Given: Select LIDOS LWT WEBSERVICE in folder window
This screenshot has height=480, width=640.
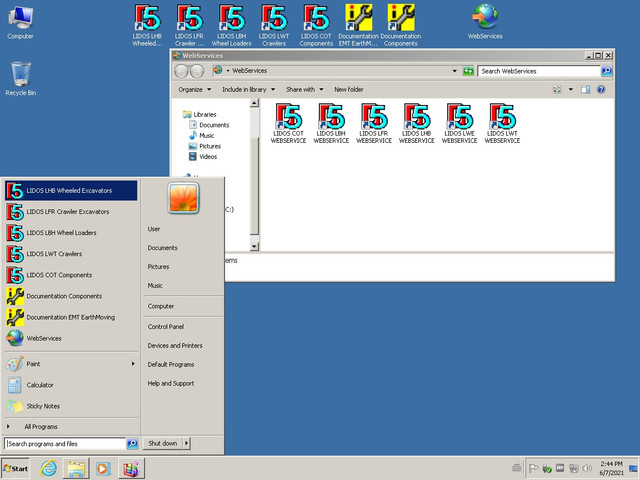Looking at the screenshot, I should pos(502,123).
